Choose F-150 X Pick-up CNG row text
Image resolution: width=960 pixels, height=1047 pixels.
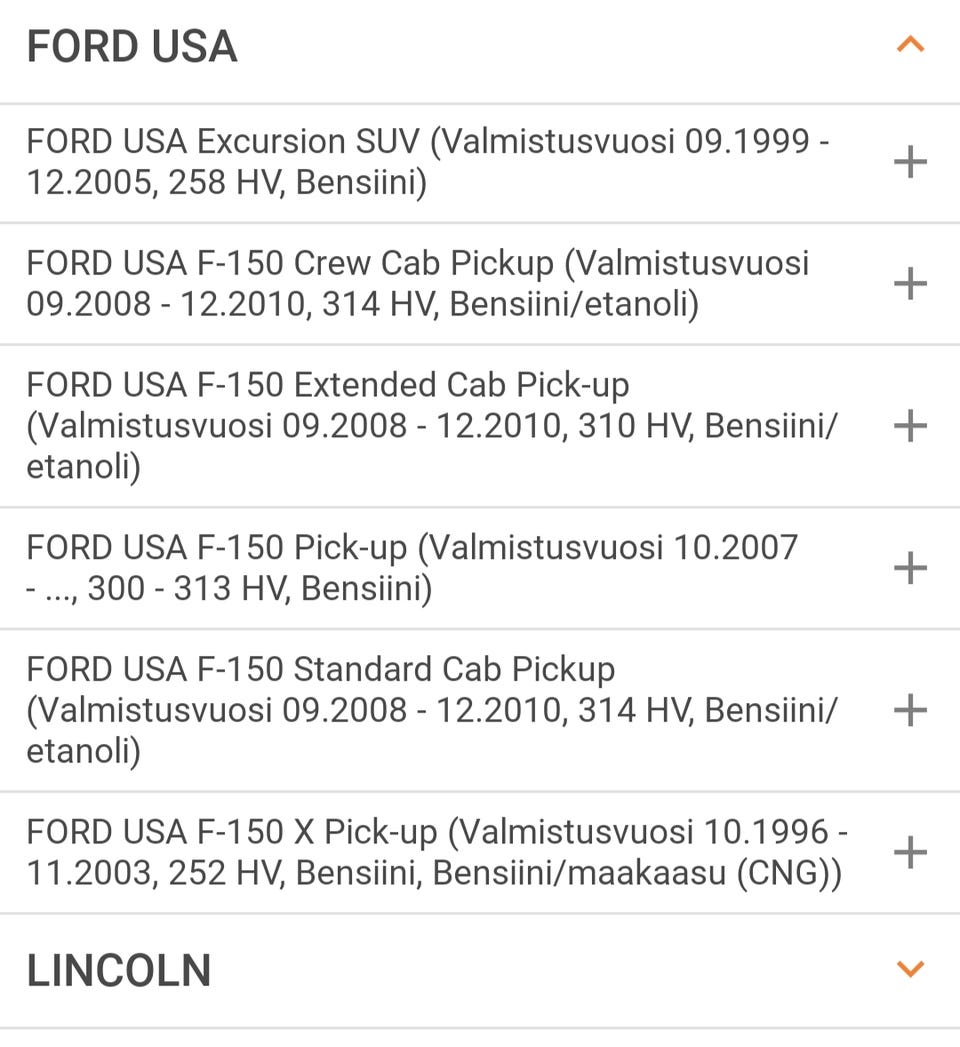[427, 832]
